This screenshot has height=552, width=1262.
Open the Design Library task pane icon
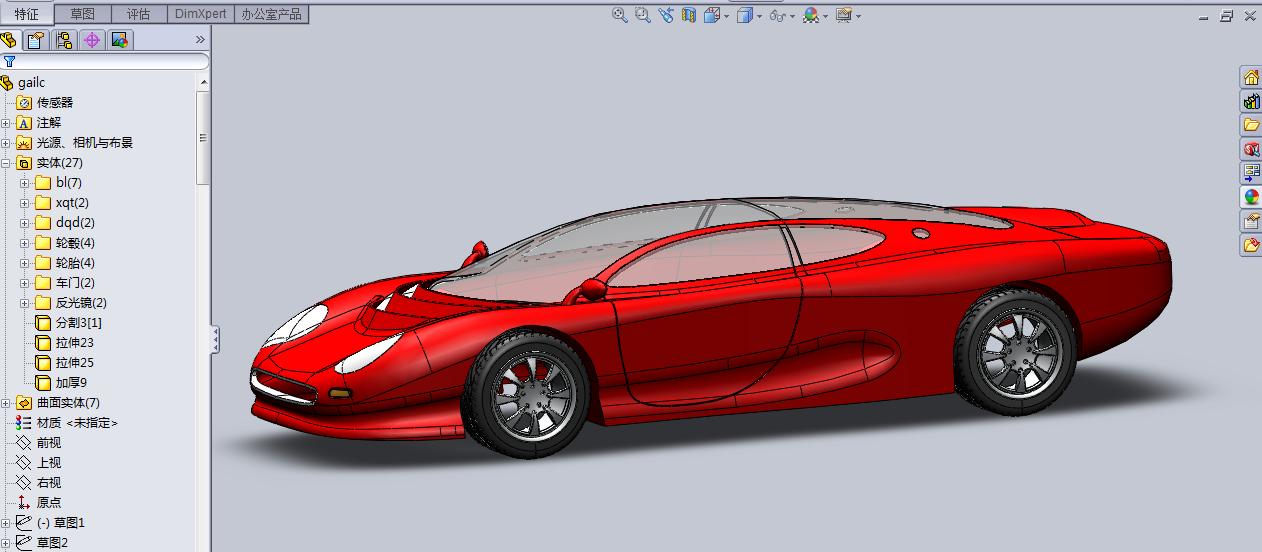coord(1251,101)
